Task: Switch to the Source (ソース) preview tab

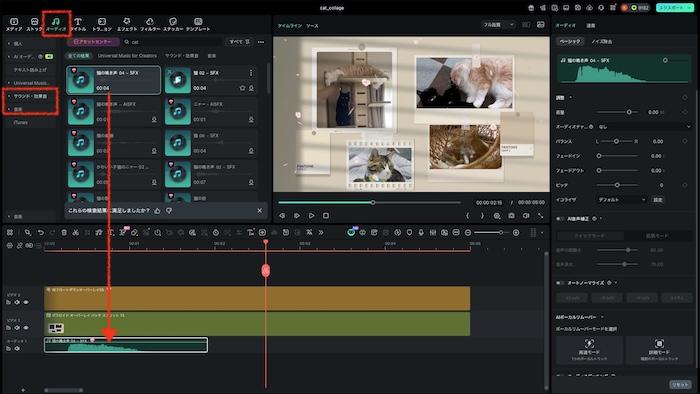Action: (312, 26)
